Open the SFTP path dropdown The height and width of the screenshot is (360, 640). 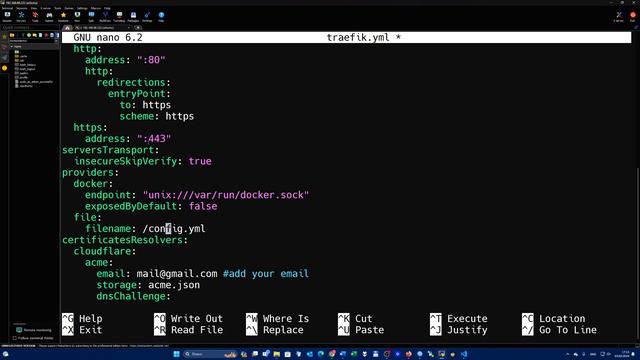pyautogui.click(x=56, y=41)
